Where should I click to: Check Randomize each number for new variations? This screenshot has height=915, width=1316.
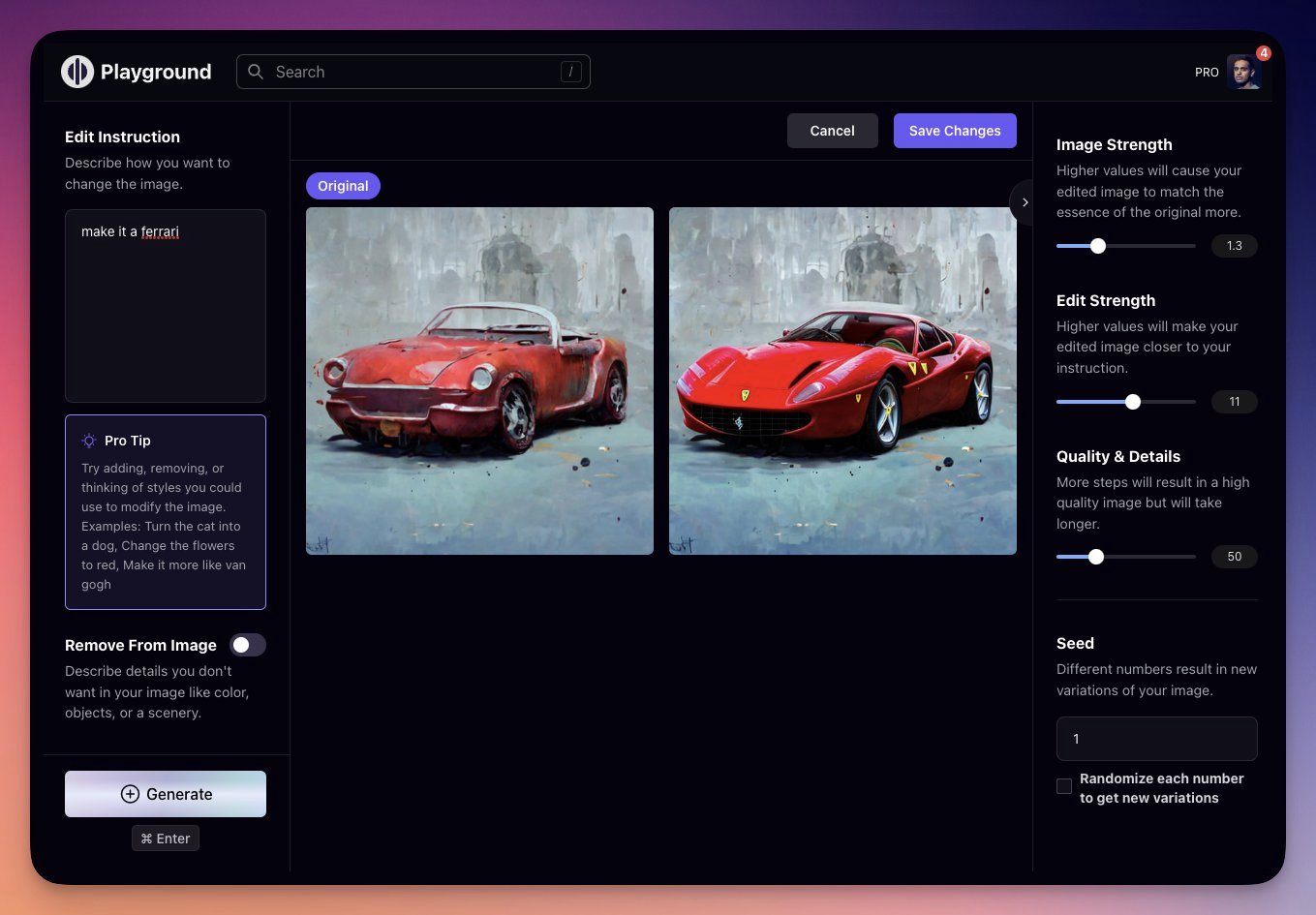pyautogui.click(x=1064, y=786)
